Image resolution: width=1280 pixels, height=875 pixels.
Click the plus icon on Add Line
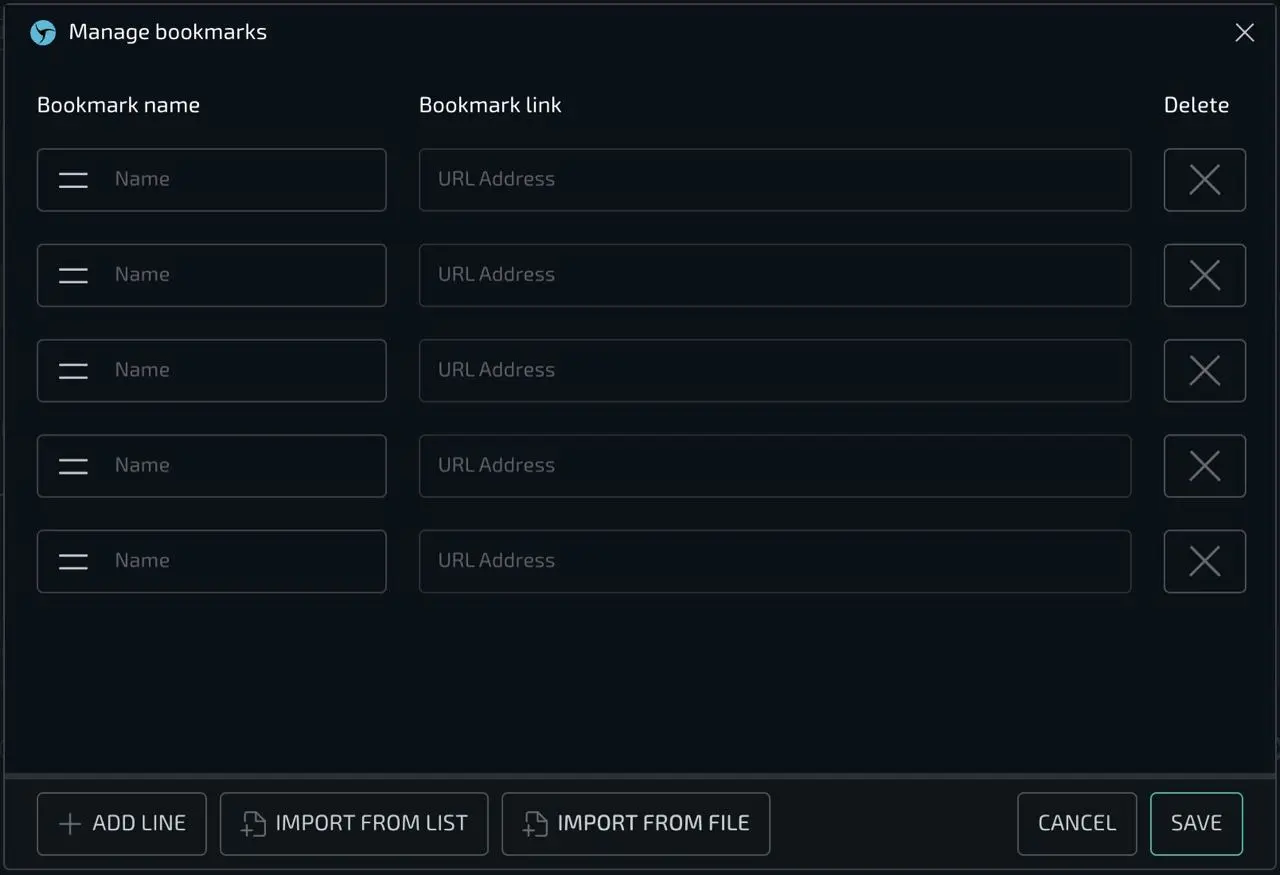pyautogui.click(x=70, y=824)
